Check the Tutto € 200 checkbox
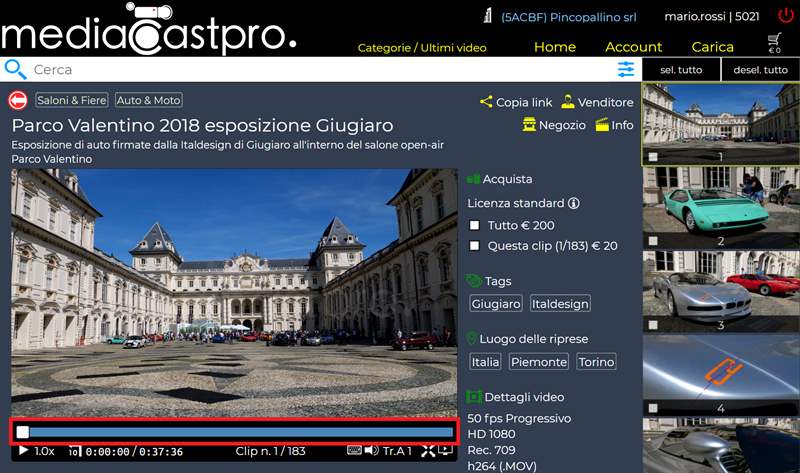 tap(474, 225)
